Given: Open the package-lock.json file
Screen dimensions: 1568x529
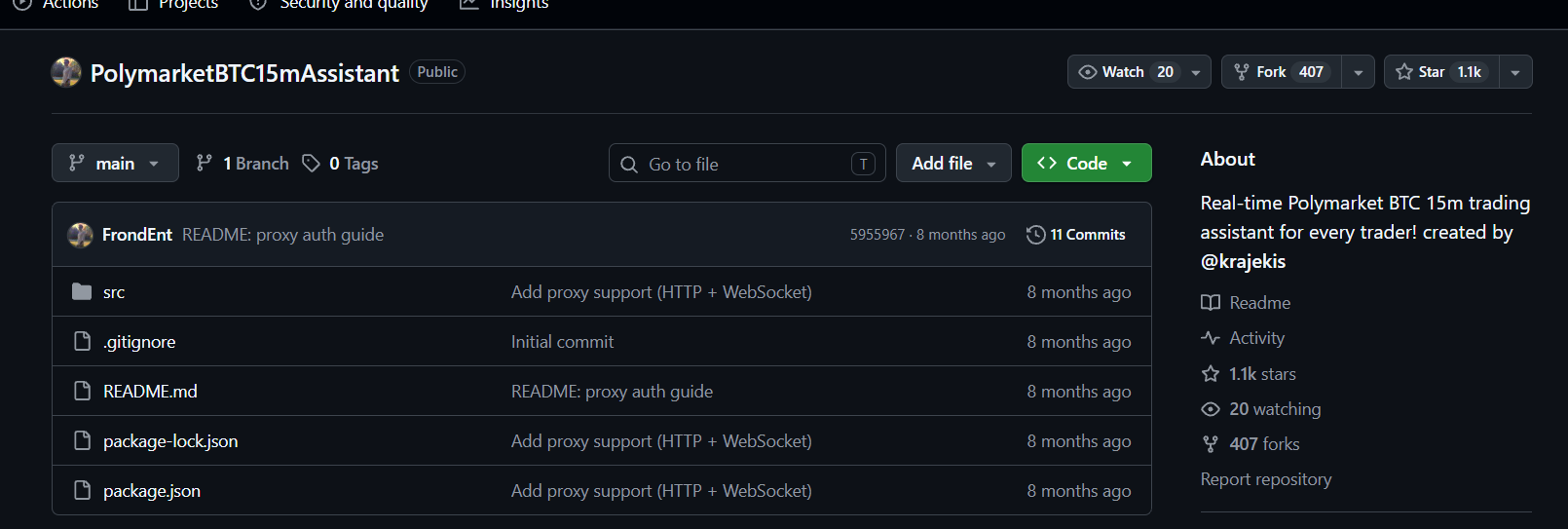Looking at the screenshot, I should point(170,441).
